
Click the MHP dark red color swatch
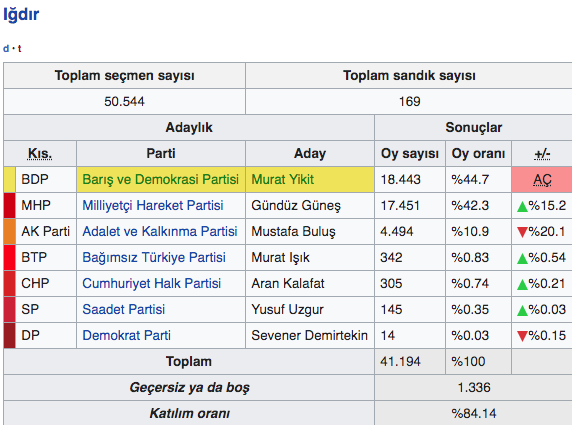9,205
